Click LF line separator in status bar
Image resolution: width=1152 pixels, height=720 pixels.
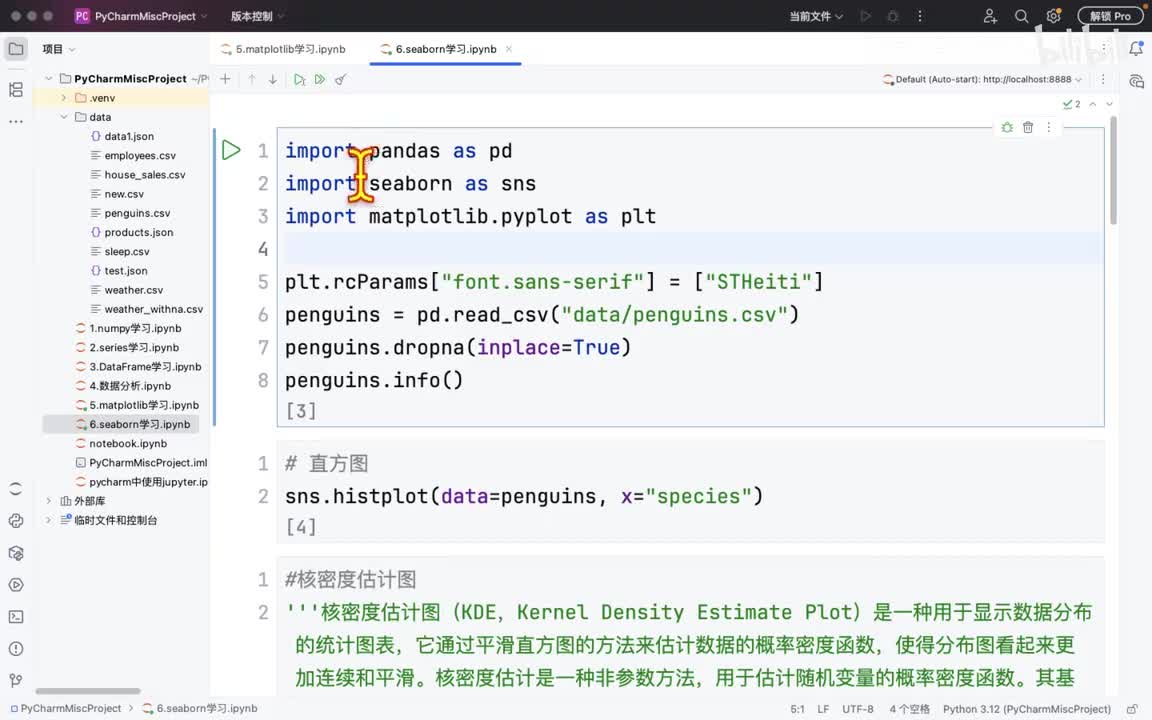823,709
